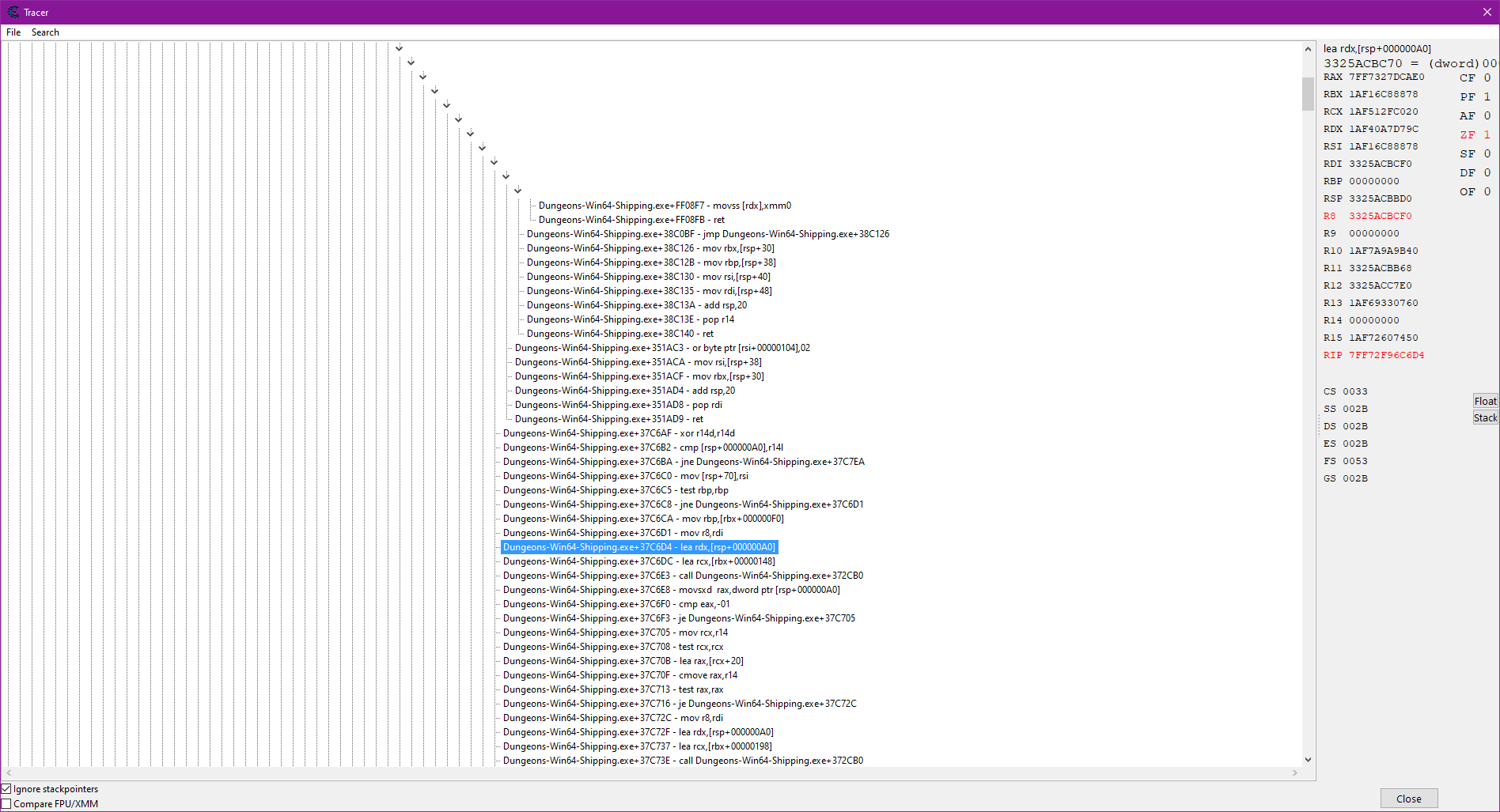Screen dimensions: 1500x812
Task: Select the 37C6F3 je row
Action: (x=679, y=618)
